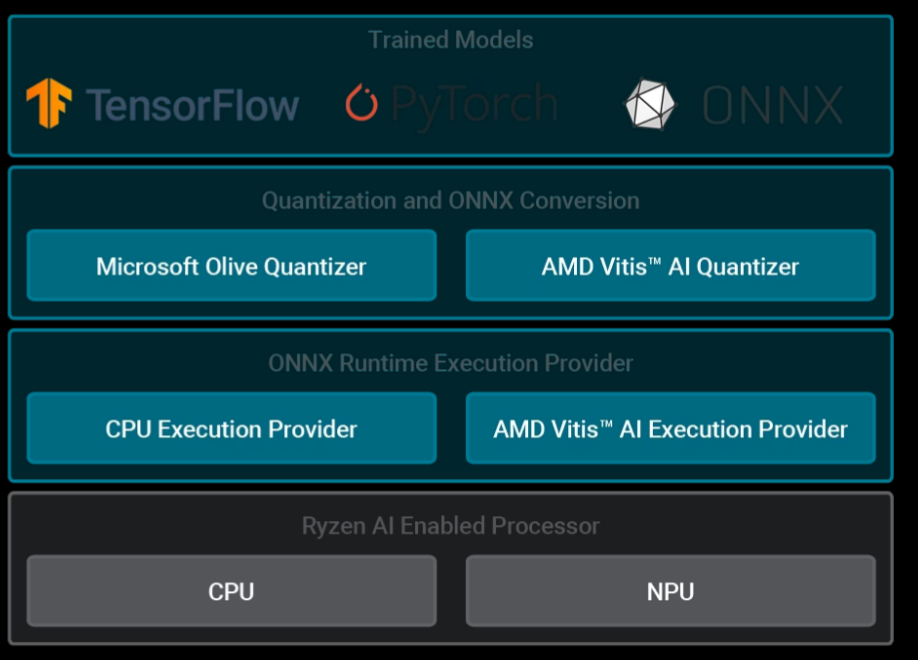Click Quantization and ONNX Conversion heading
Viewport: 918px width, 660px height.
point(451,200)
